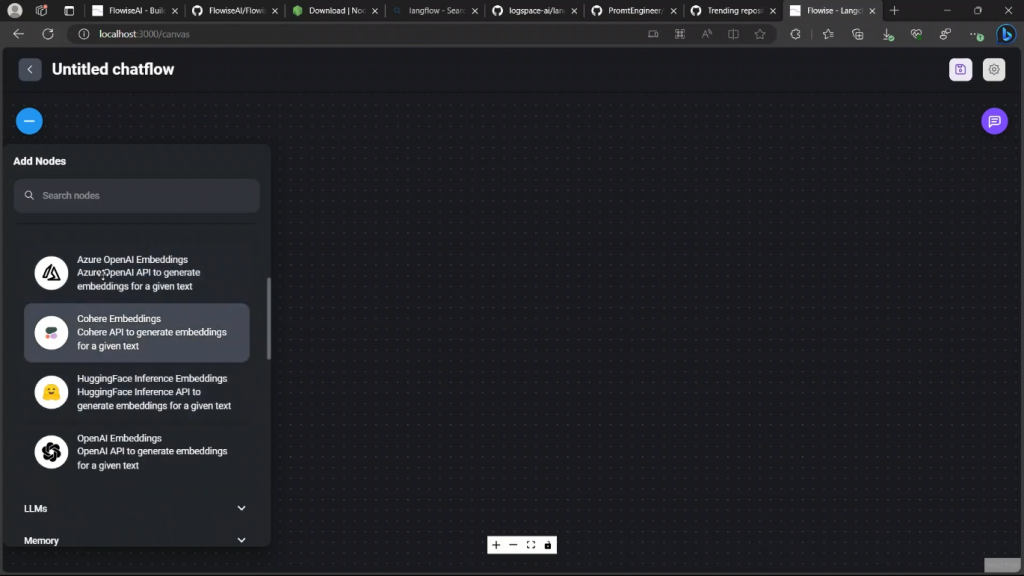This screenshot has height=576, width=1024.
Task: Focus the Search nodes input field
Action: [x=136, y=195]
